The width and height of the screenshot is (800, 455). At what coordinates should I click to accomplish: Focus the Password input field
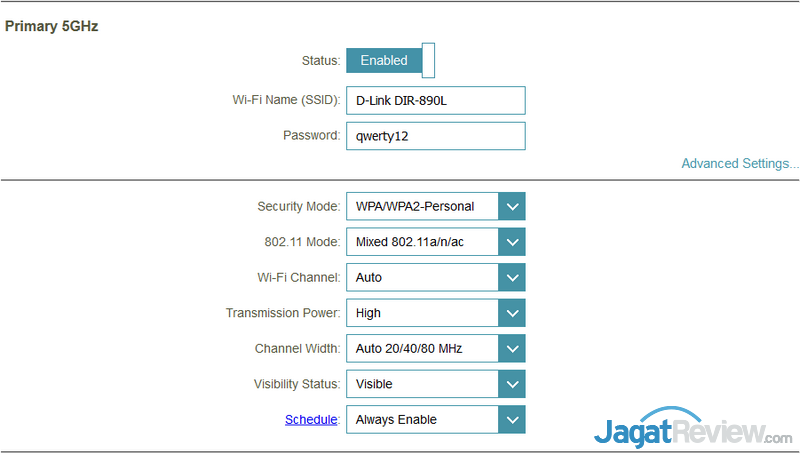click(435, 136)
